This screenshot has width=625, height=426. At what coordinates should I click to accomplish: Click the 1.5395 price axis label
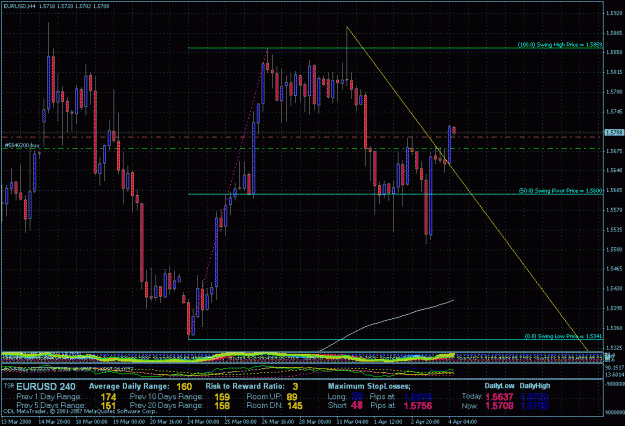pos(614,308)
